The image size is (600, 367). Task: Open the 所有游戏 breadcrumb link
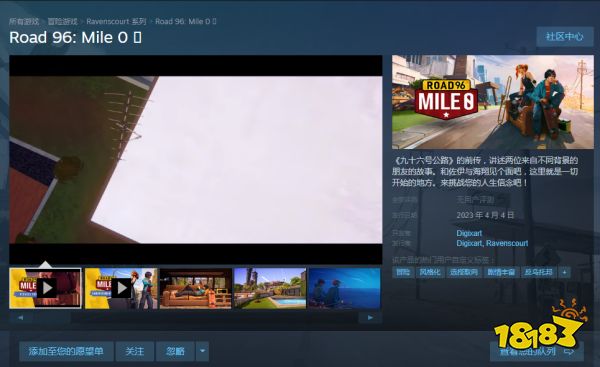point(24,21)
